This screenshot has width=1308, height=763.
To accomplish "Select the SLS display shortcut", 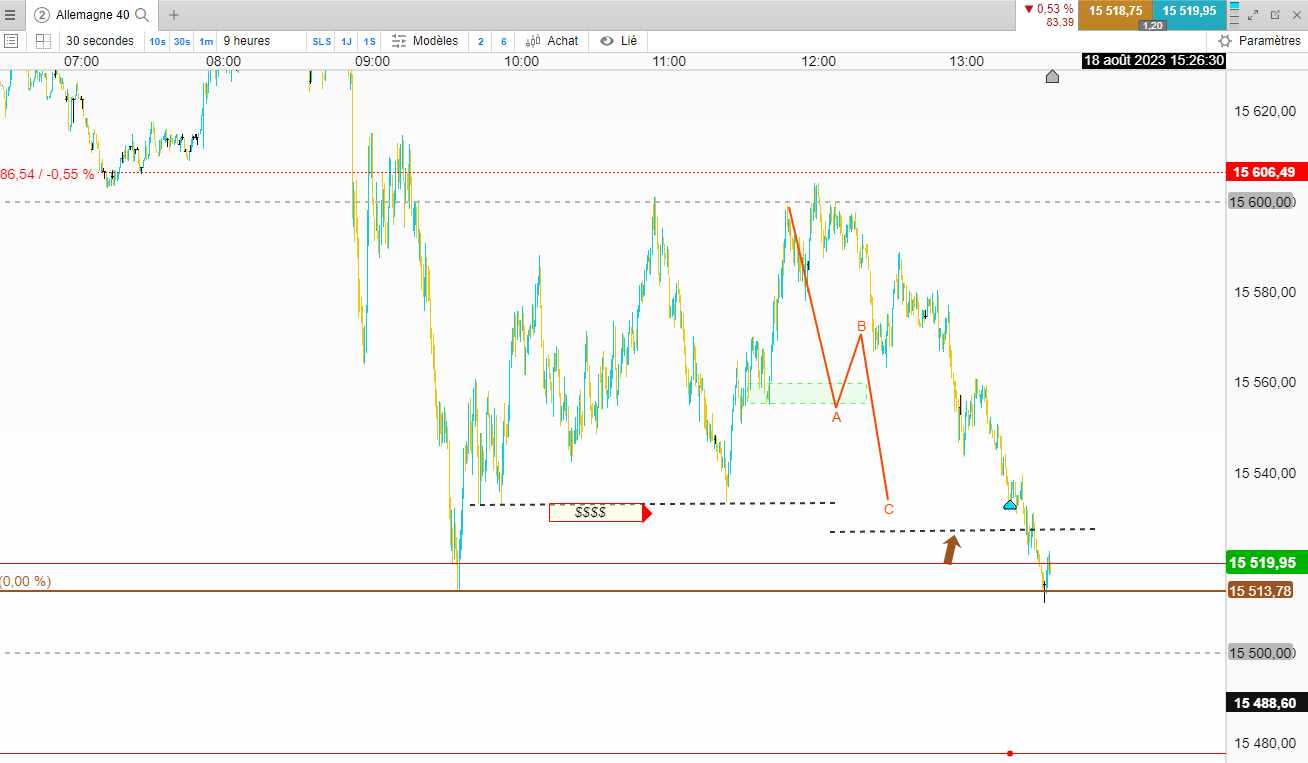I will click(x=322, y=41).
